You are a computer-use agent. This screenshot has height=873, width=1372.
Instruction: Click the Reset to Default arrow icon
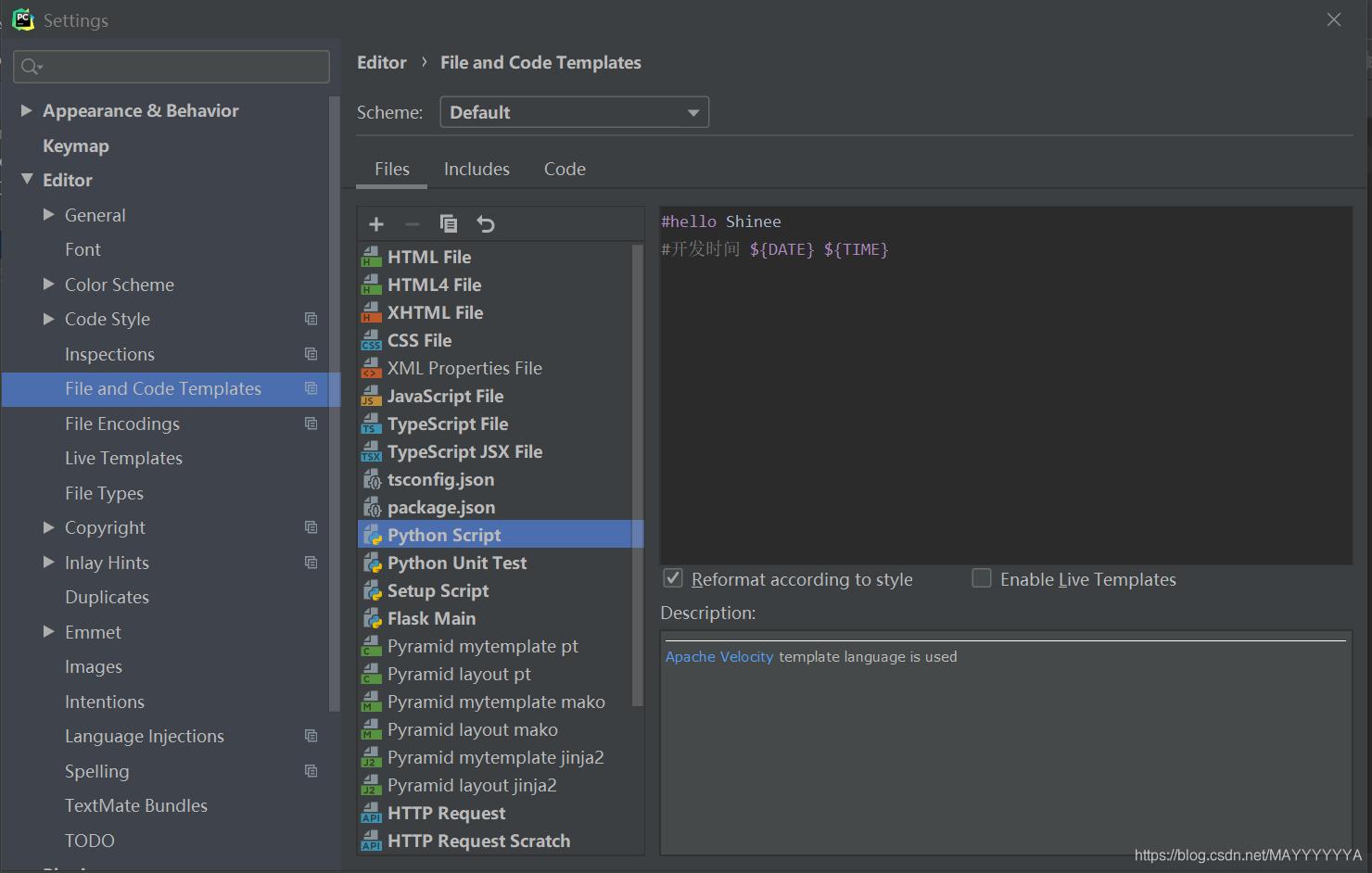[x=486, y=224]
